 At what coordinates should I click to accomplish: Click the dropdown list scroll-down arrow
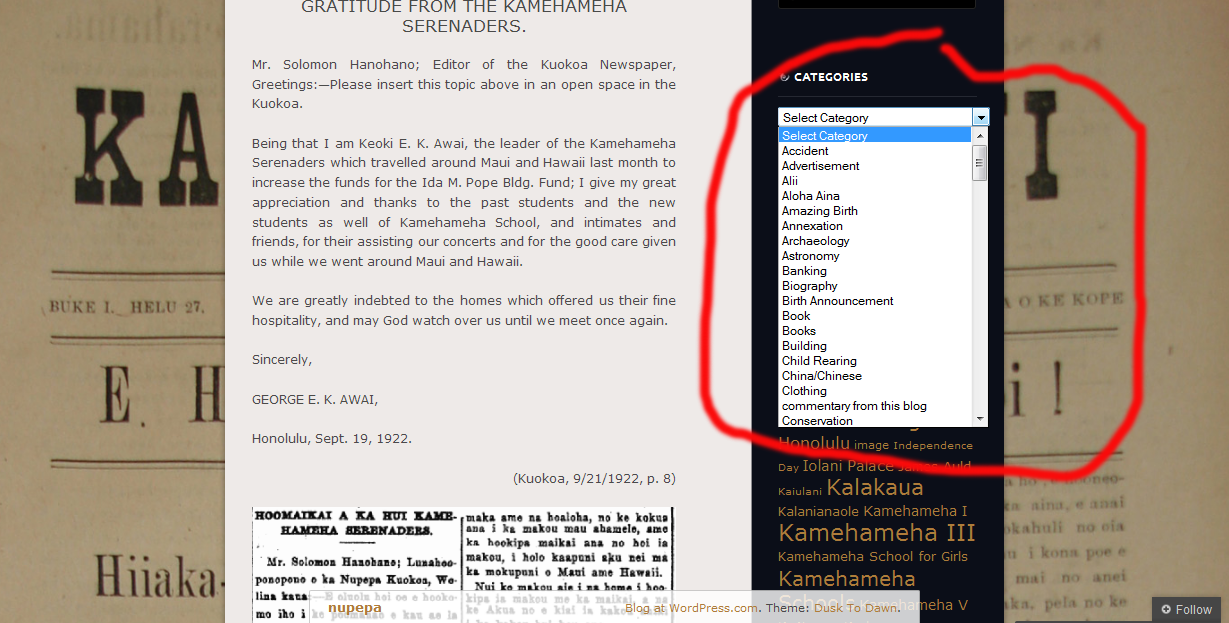coord(980,419)
